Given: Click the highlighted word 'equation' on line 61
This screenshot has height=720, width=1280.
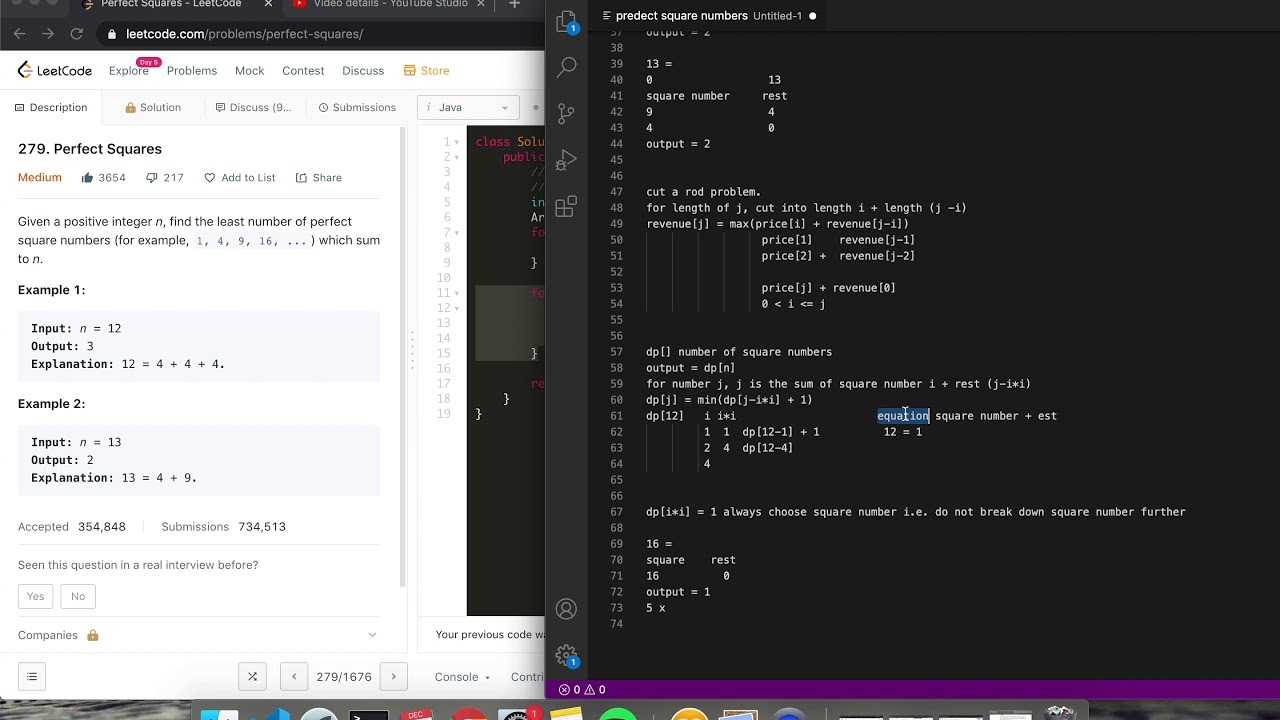Looking at the screenshot, I should [x=903, y=416].
